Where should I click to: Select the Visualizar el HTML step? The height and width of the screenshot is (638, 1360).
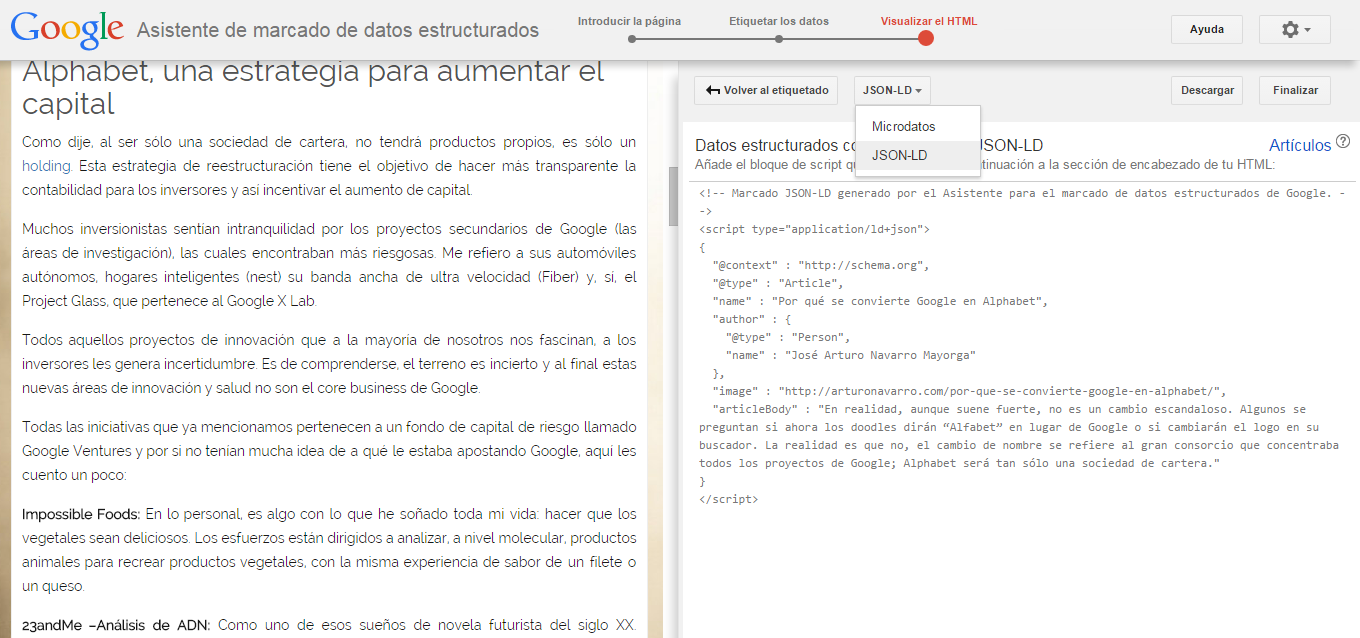tap(929, 21)
